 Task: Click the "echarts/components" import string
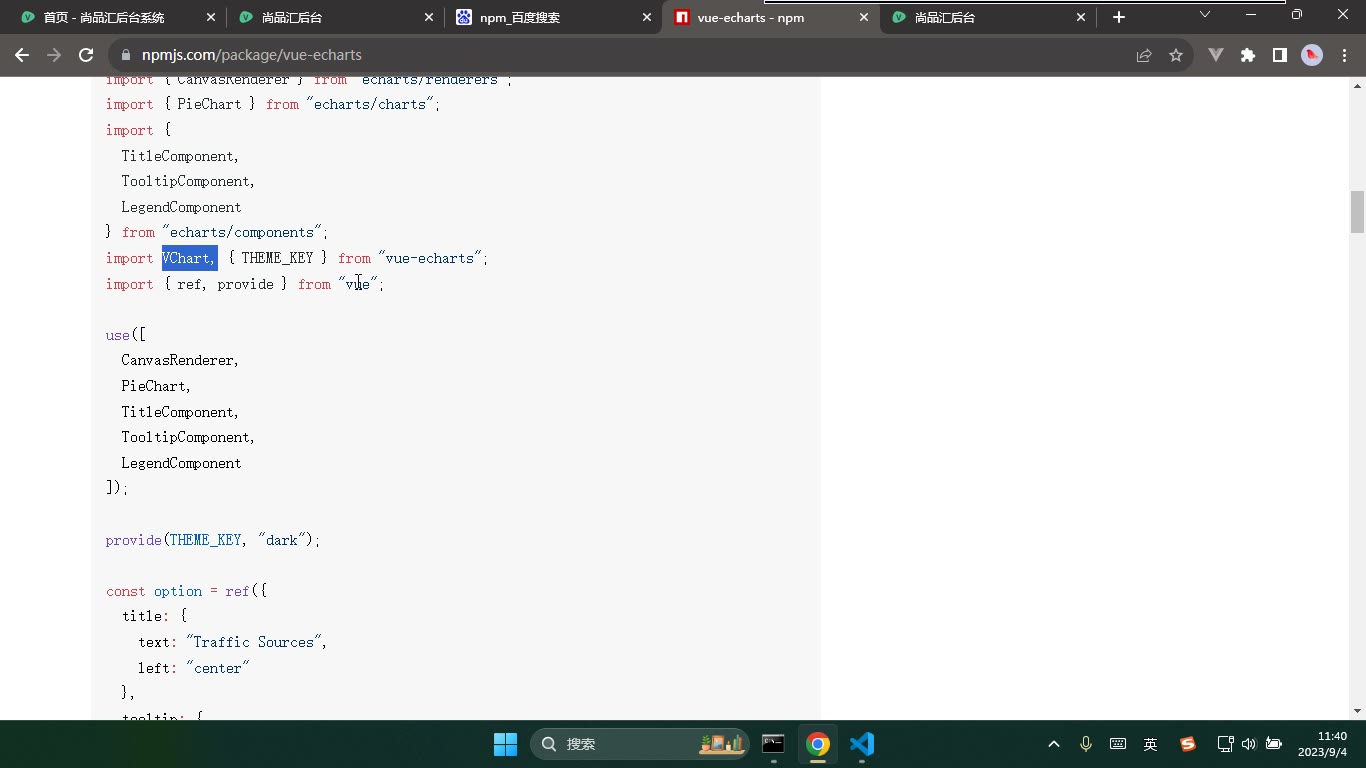click(242, 232)
